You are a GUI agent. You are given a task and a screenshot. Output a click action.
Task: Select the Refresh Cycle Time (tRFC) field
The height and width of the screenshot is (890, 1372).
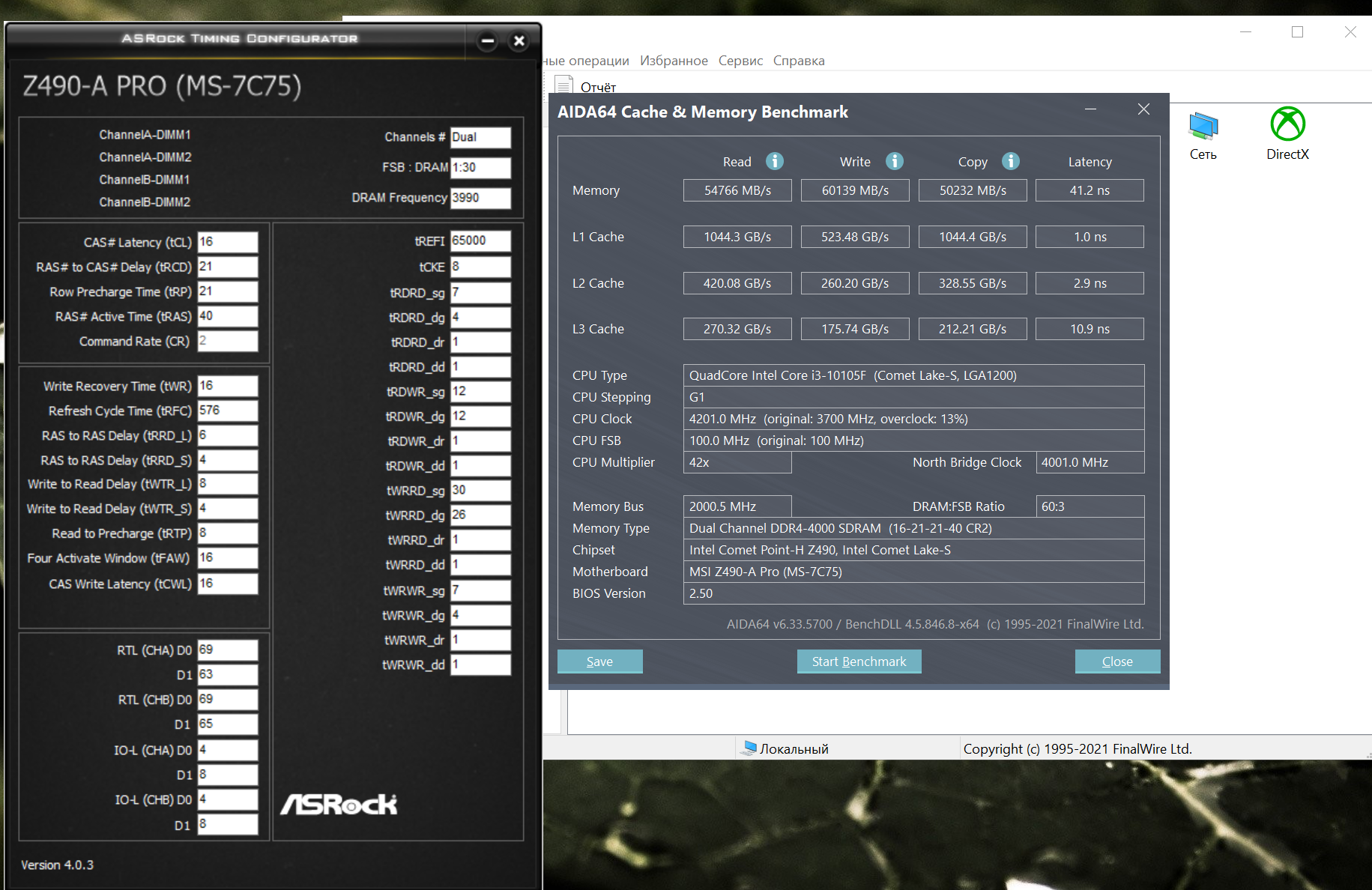(x=228, y=411)
